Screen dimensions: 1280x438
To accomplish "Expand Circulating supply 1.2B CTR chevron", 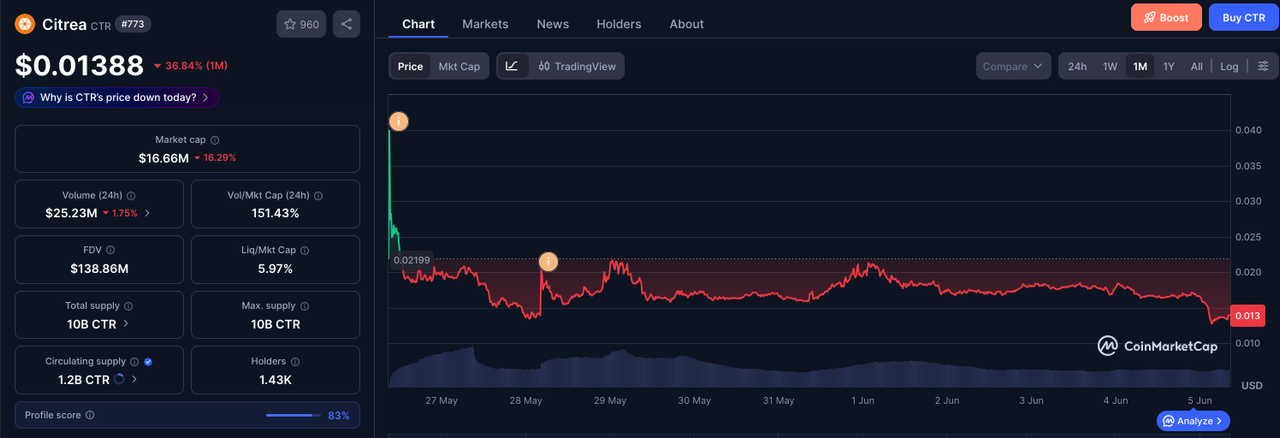I will 135,380.
